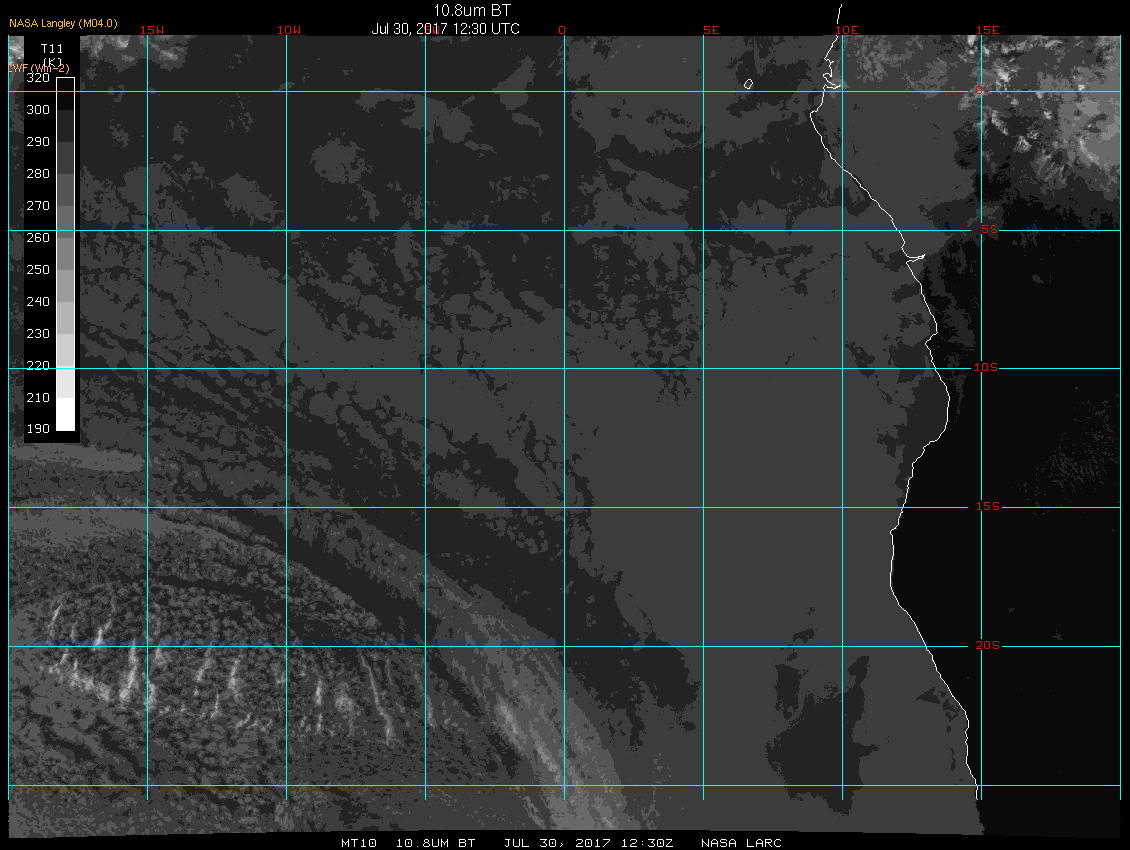Click the small island outline near the equator
This screenshot has width=1130, height=850.
[x=748, y=84]
